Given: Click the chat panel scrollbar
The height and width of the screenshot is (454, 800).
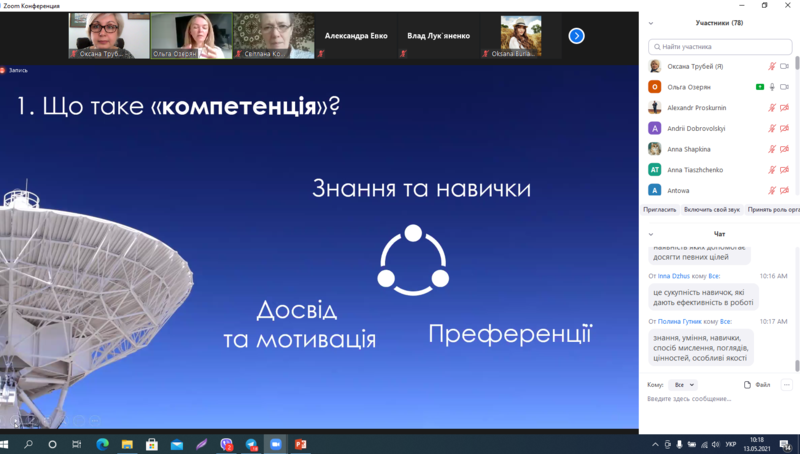Looking at the screenshot, I should (797, 366).
